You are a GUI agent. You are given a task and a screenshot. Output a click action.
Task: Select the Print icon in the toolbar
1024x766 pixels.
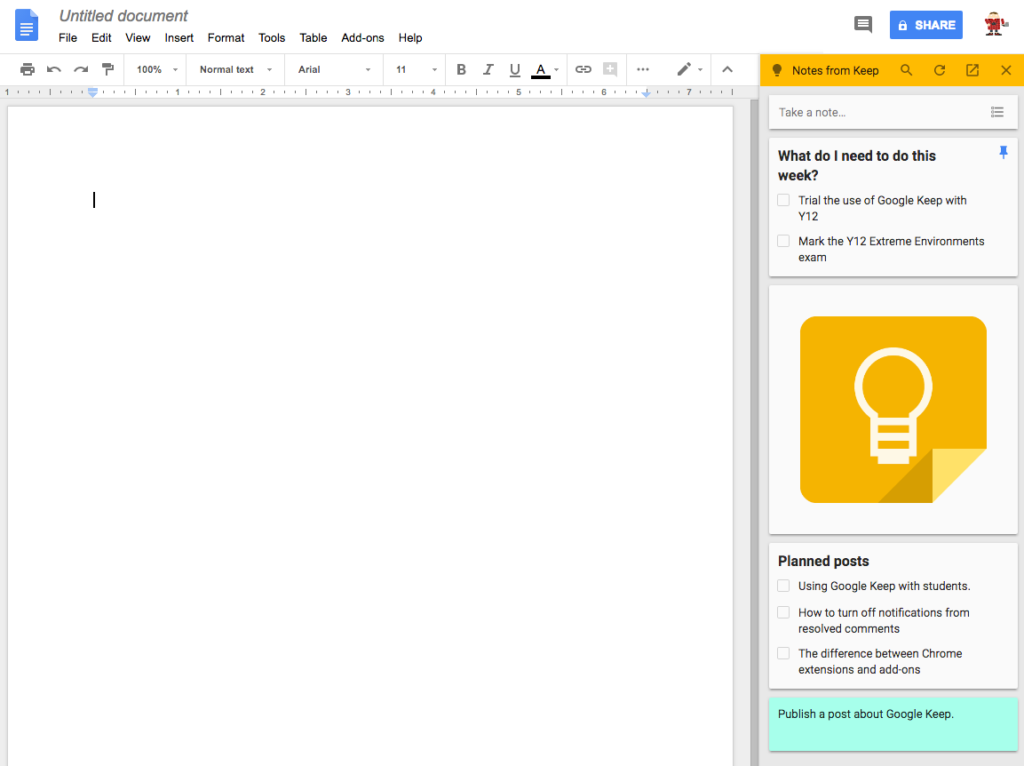(27, 69)
